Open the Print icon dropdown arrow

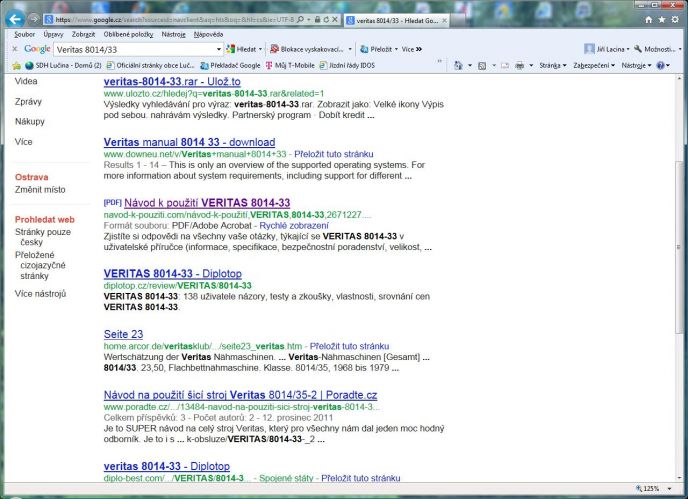click(531, 66)
